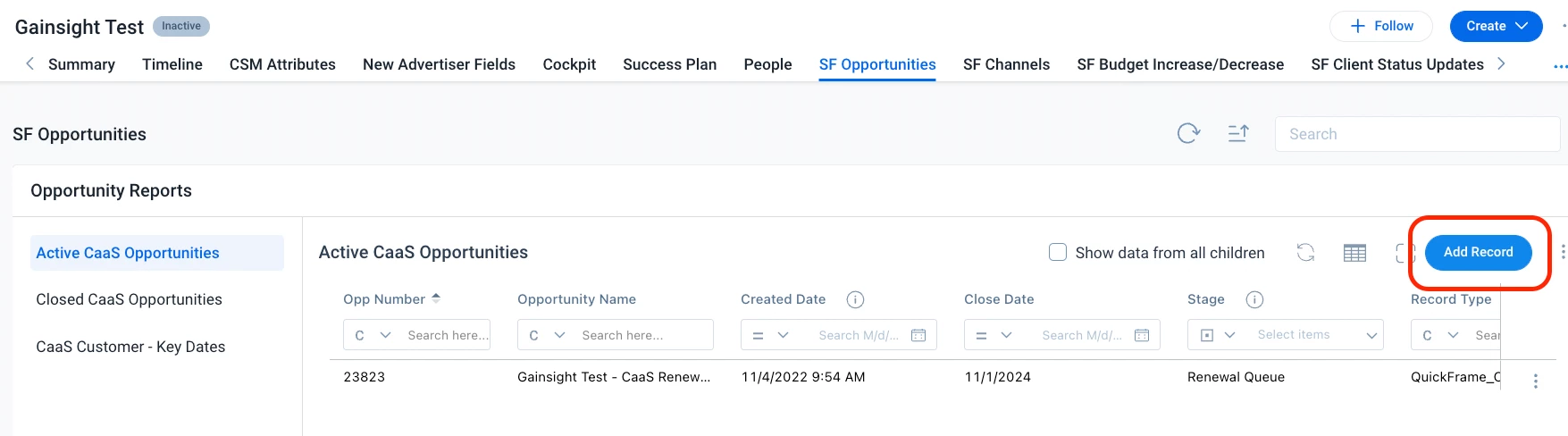Open the Opportunity Name filter operator dropdown

tap(547, 335)
